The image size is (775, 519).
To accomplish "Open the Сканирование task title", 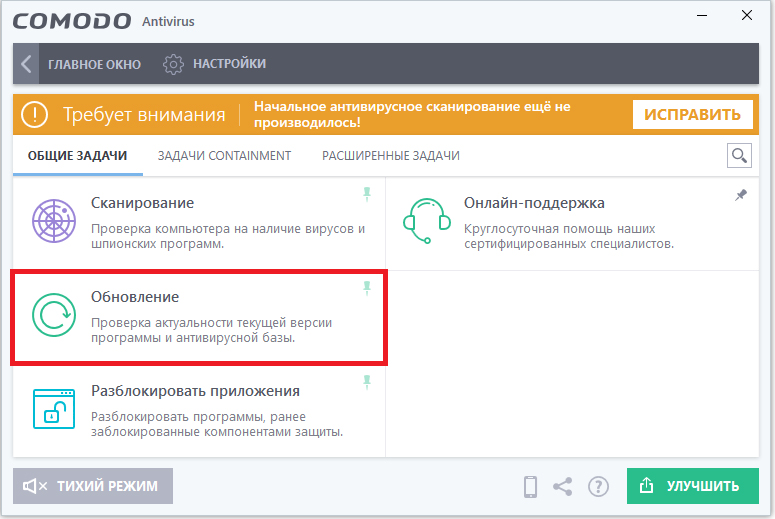I will pos(142,203).
